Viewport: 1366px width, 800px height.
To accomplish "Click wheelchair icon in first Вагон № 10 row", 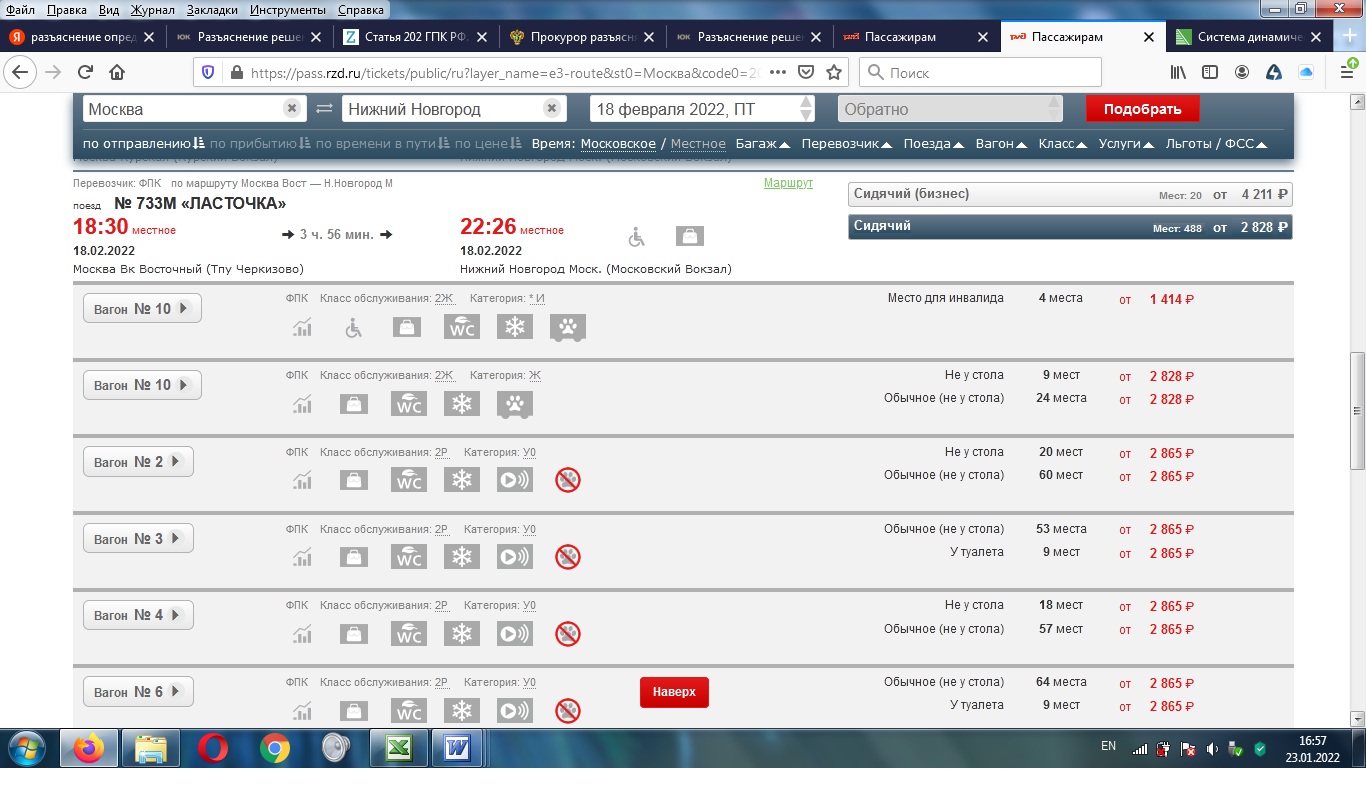I will click(353, 327).
